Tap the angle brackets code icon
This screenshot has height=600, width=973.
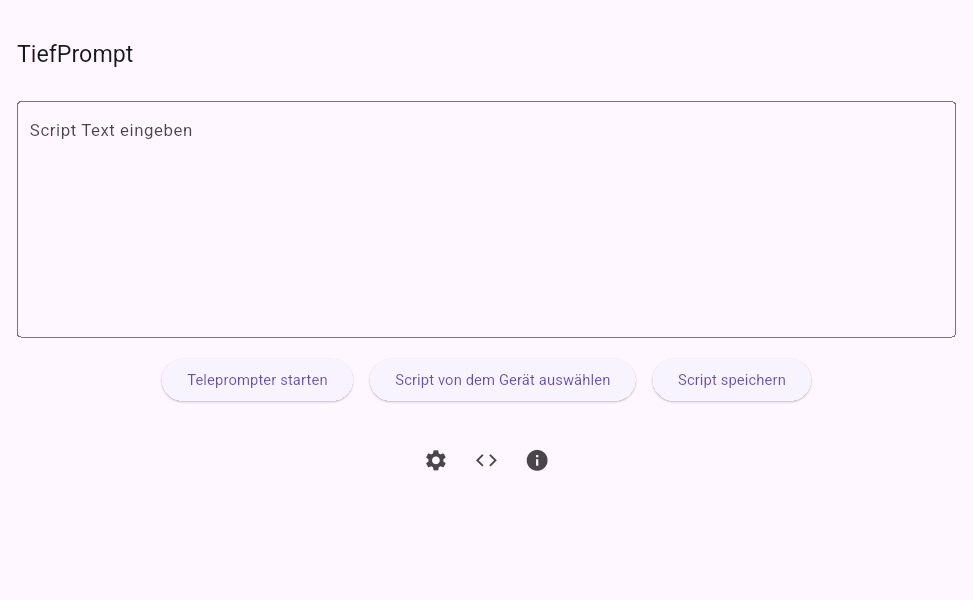click(x=486, y=460)
